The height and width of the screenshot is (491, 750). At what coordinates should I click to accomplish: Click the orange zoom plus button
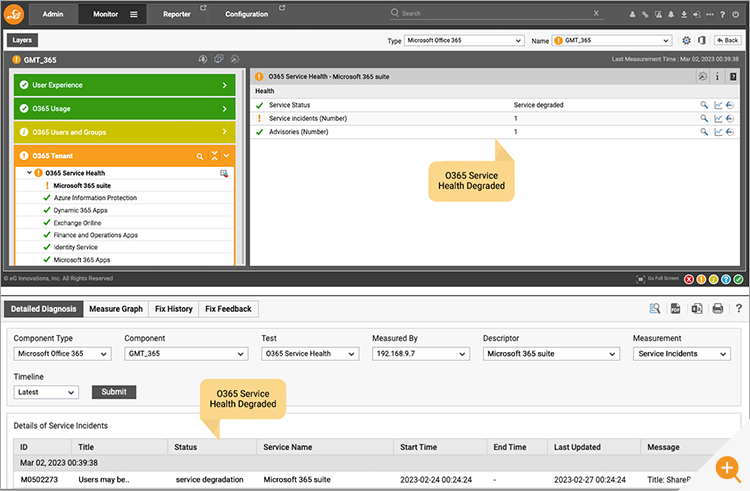pos(728,469)
